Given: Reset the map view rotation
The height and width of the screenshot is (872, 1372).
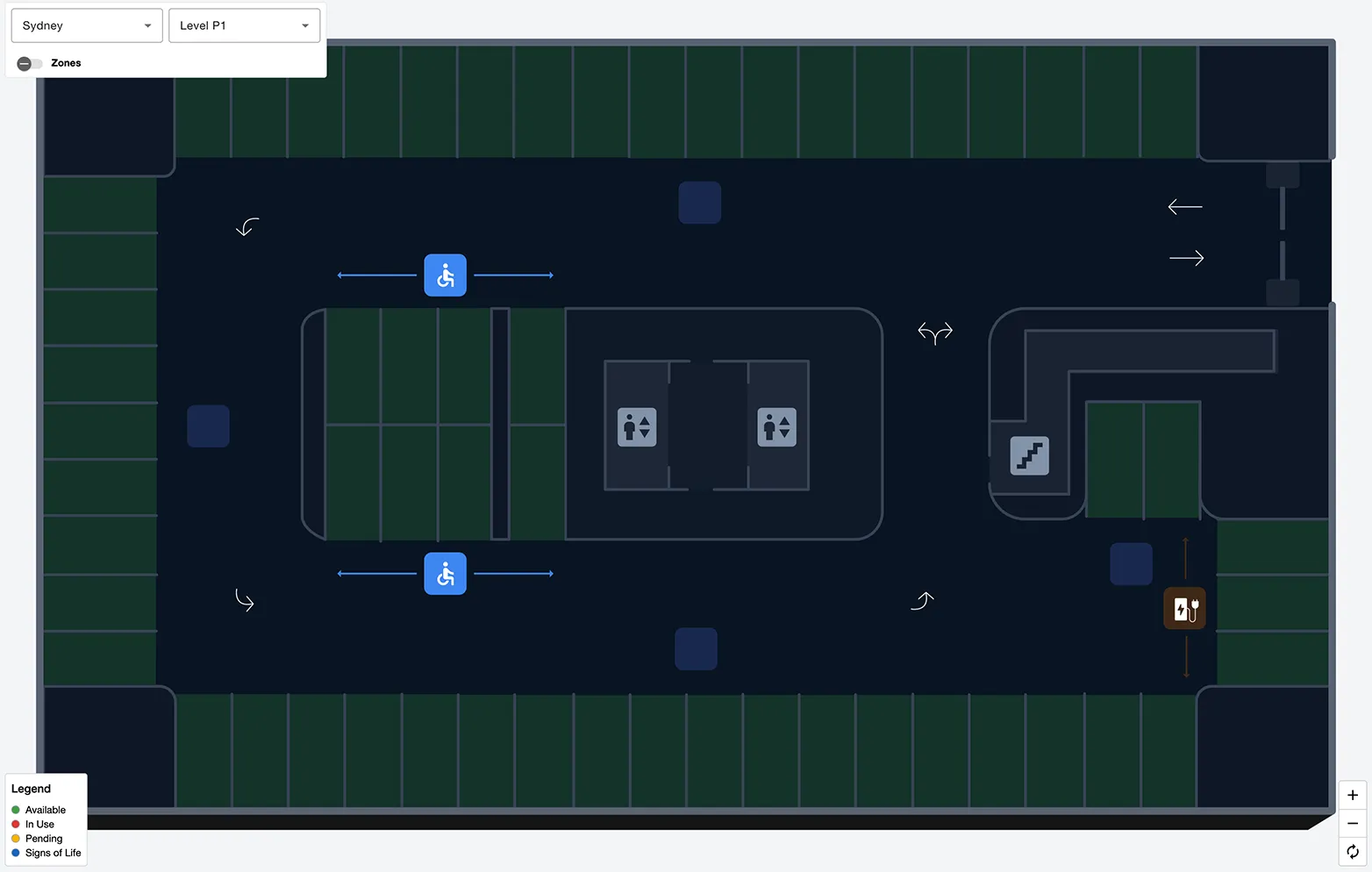Looking at the screenshot, I should (x=1353, y=851).
